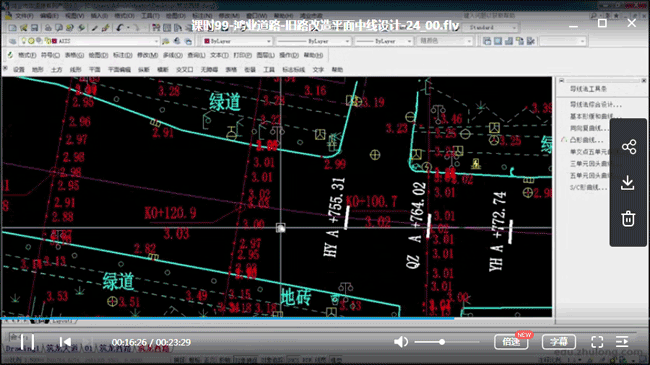Image resolution: width=650 pixels, height=365 pixels.
Task: Jump back to the previous video
Action: coord(65,342)
